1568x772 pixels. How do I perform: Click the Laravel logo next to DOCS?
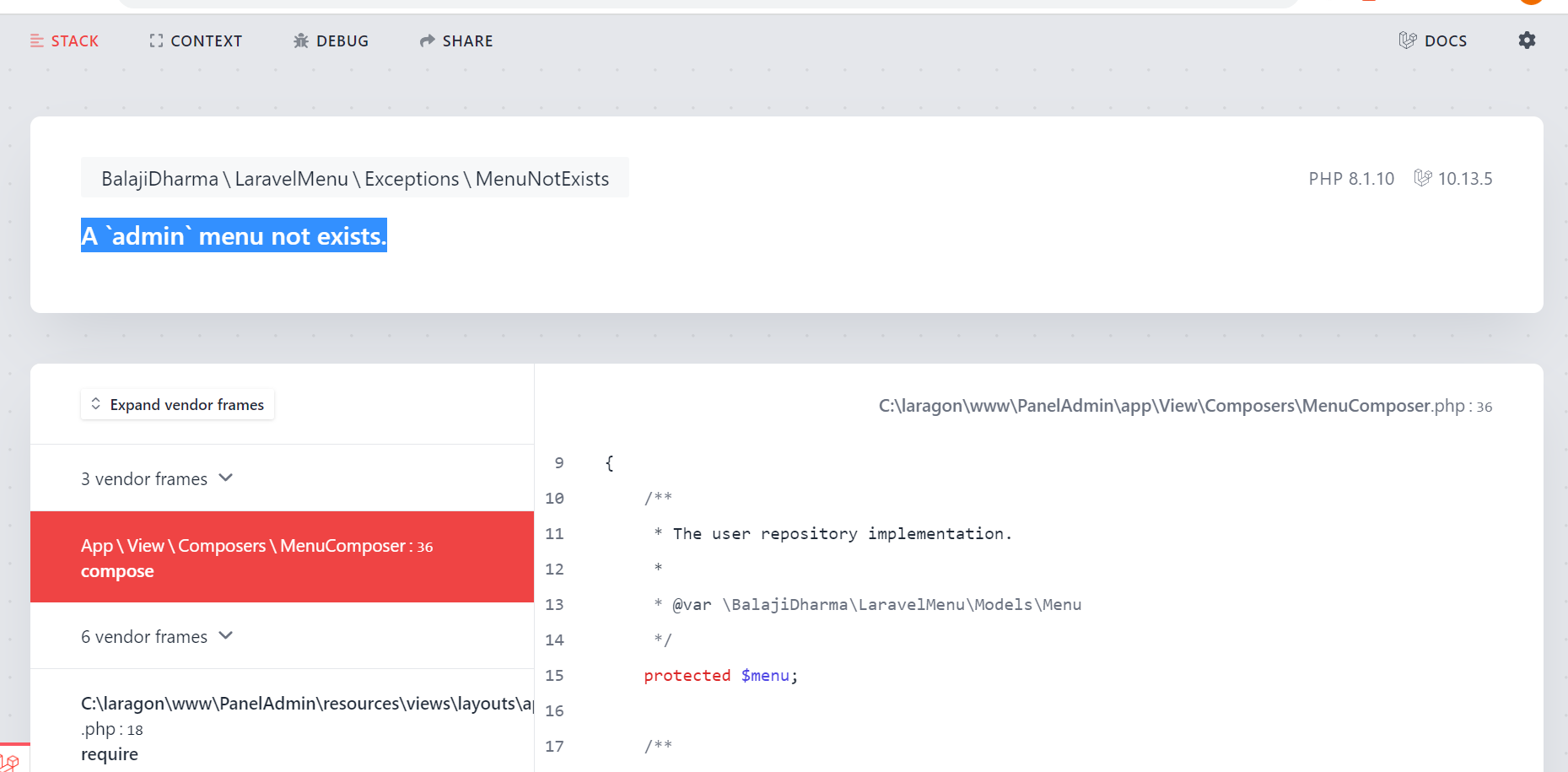click(1406, 40)
